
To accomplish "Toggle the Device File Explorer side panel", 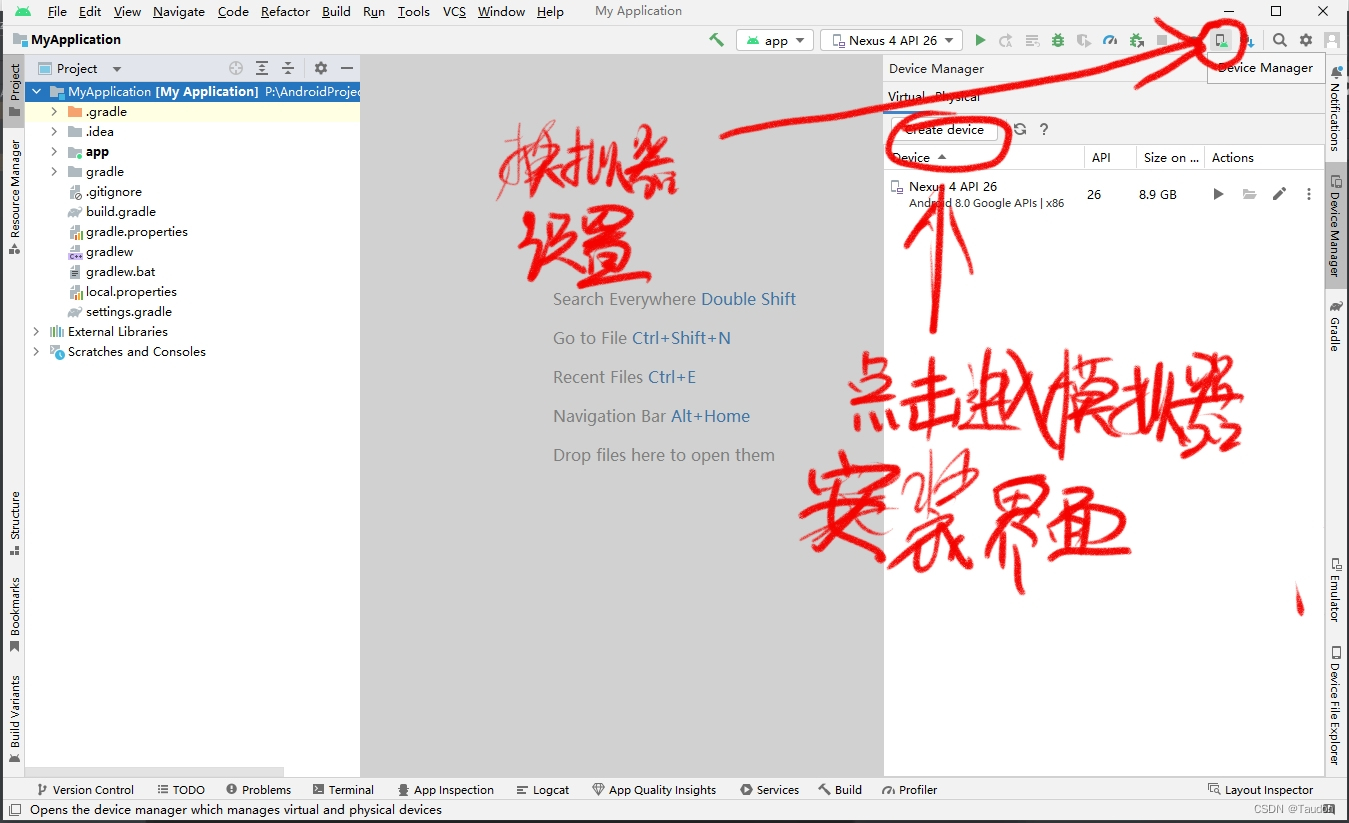I will pos(1335,706).
